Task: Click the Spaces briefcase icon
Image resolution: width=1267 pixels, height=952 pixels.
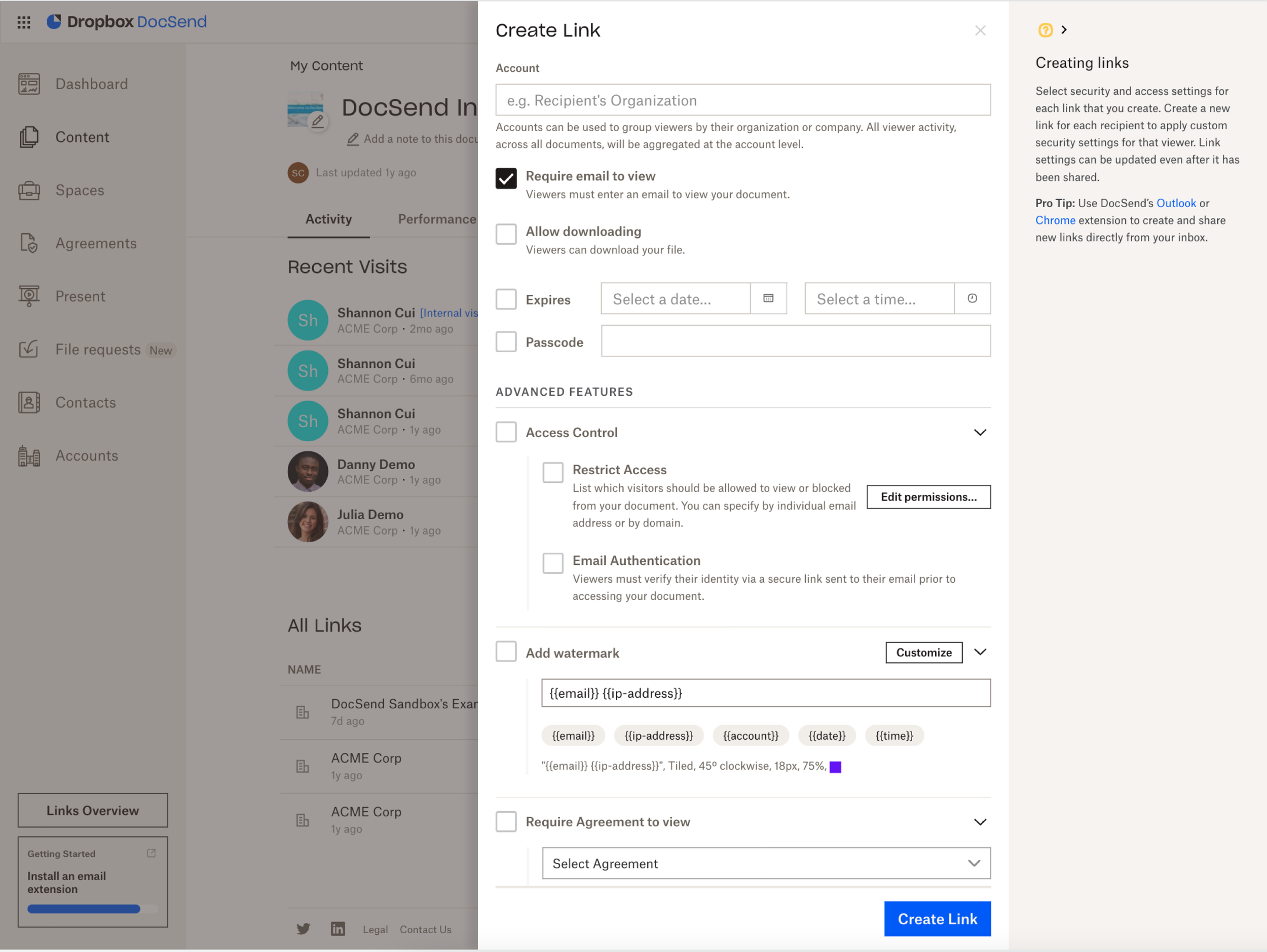Action: click(x=29, y=190)
